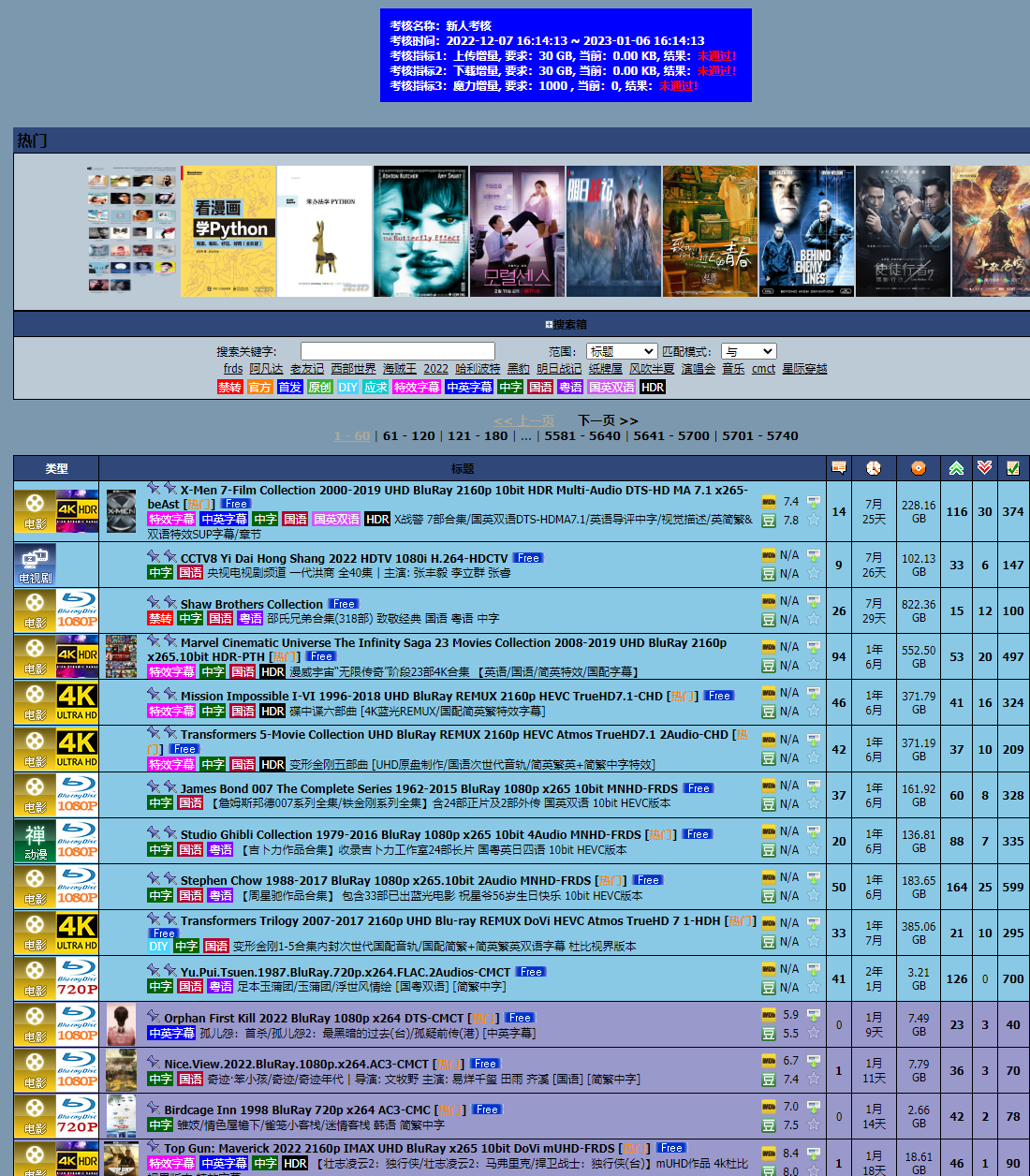Open the 范围 search scope dropdown
The height and width of the screenshot is (1176, 1030).
coord(621,351)
